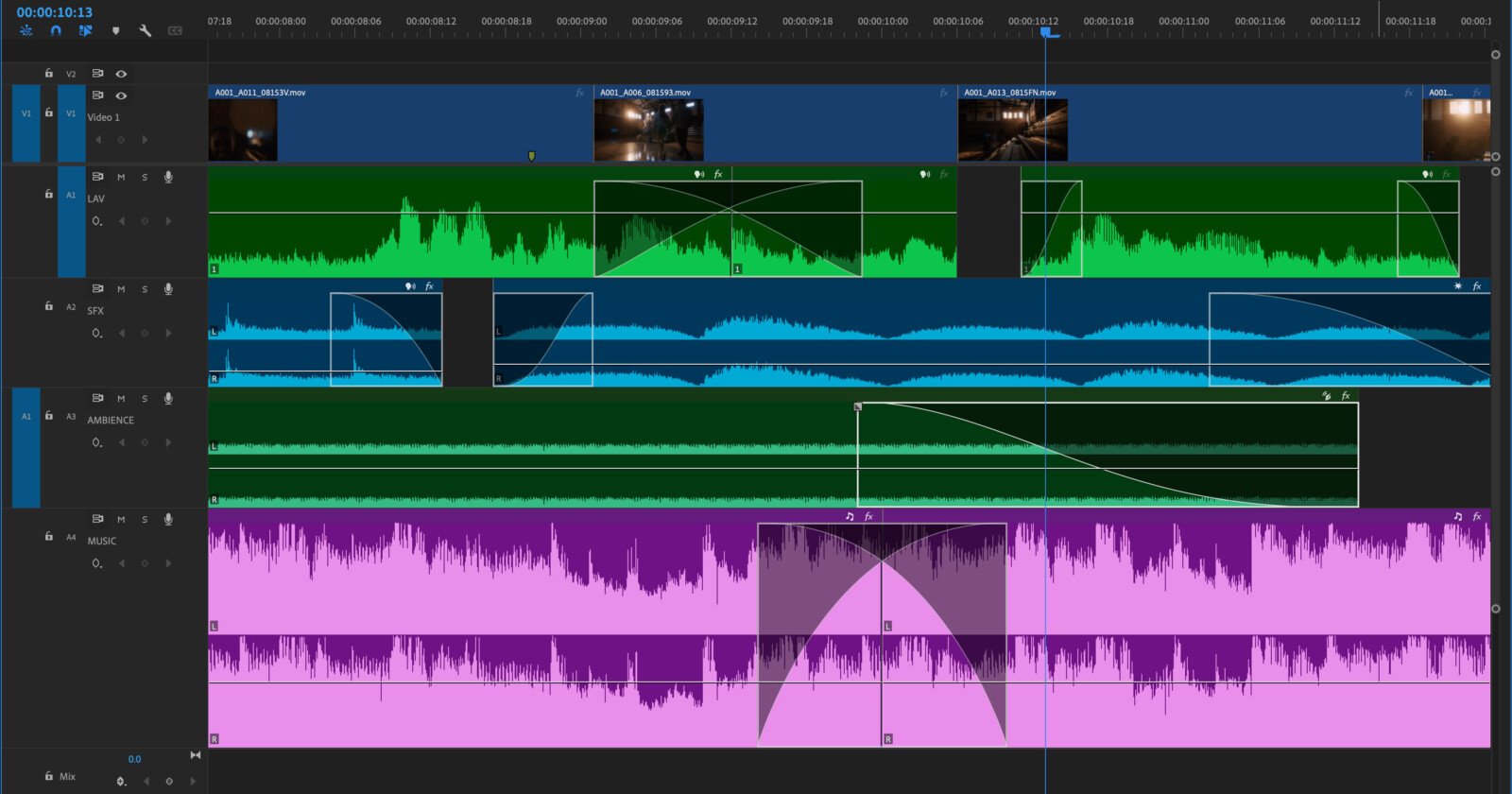Mute the SFX track

pyautogui.click(x=121, y=288)
